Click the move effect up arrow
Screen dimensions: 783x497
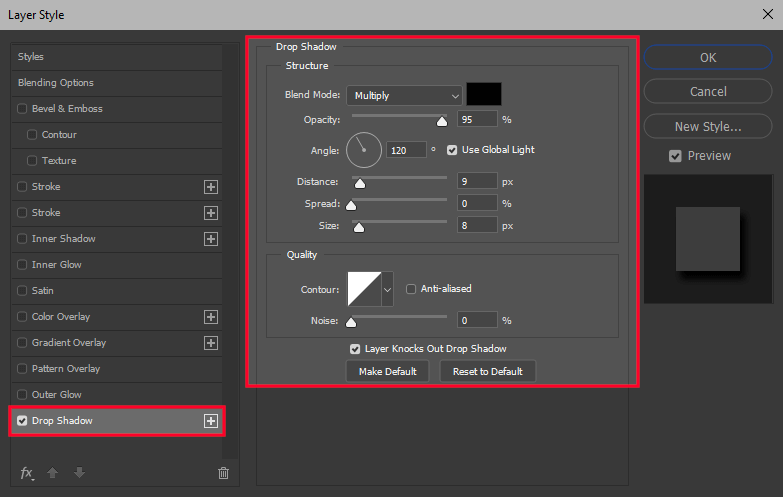(55, 473)
